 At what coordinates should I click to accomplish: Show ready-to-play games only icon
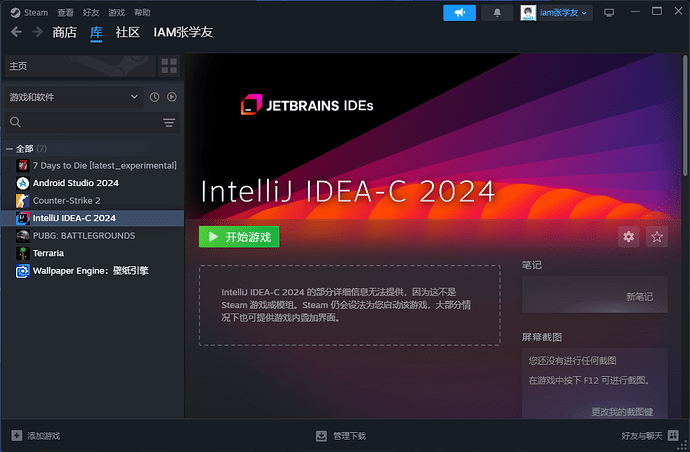click(x=172, y=97)
